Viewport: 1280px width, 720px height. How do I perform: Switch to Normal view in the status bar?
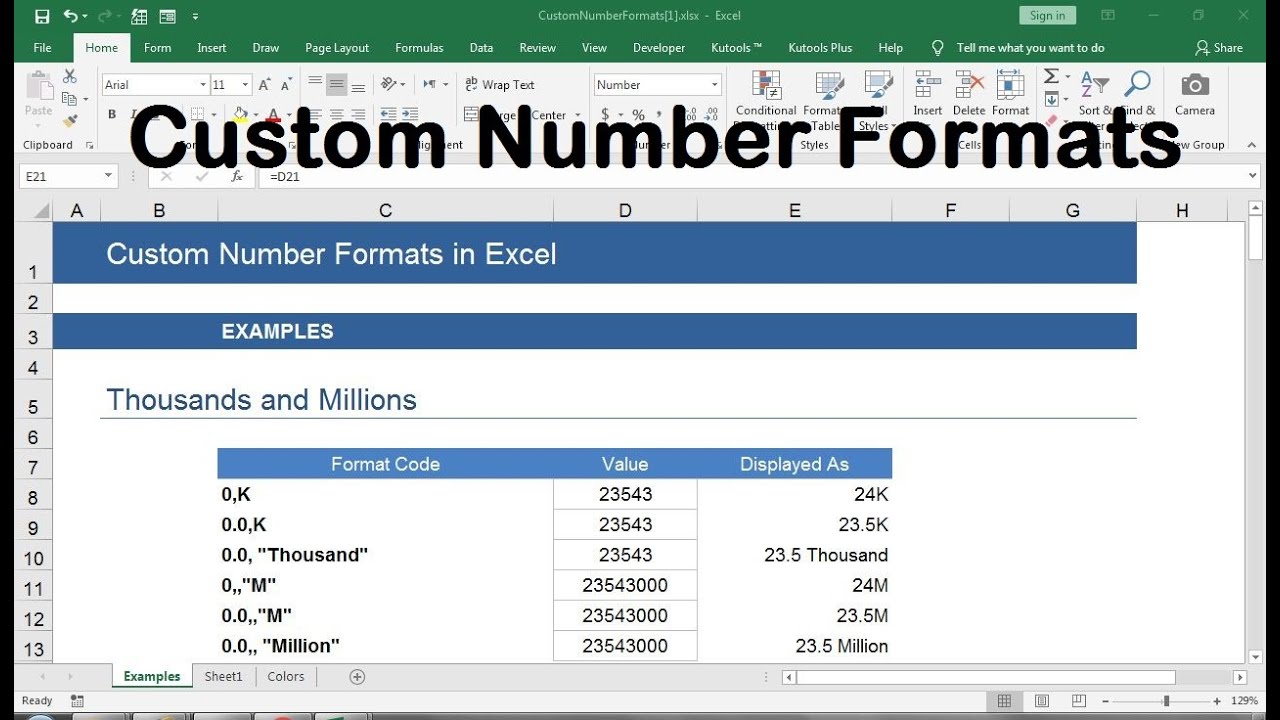pyautogui.click(x=1005, y=701)
